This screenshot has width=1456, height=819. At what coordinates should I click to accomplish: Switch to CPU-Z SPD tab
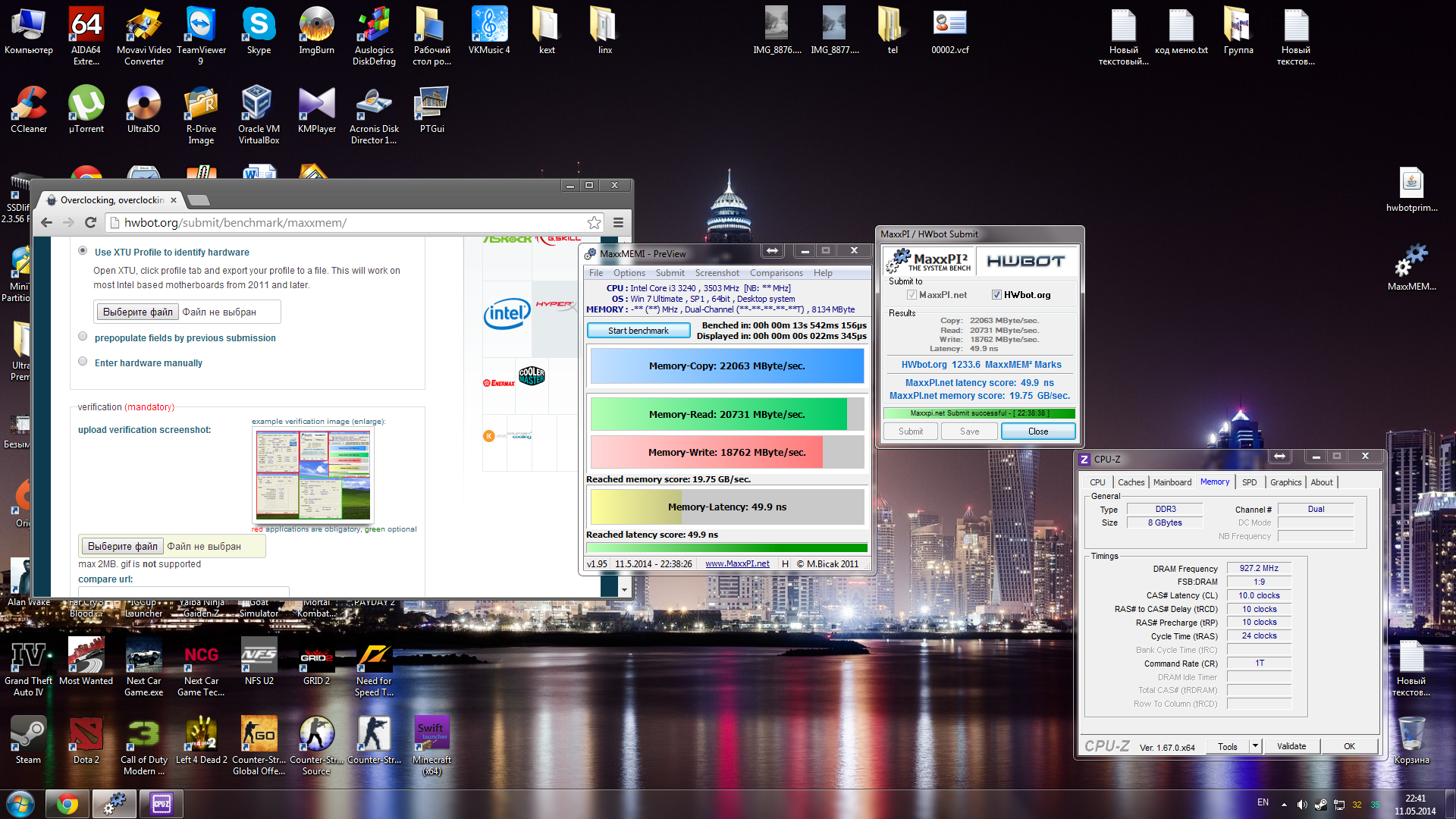[x=1249, y=482]
